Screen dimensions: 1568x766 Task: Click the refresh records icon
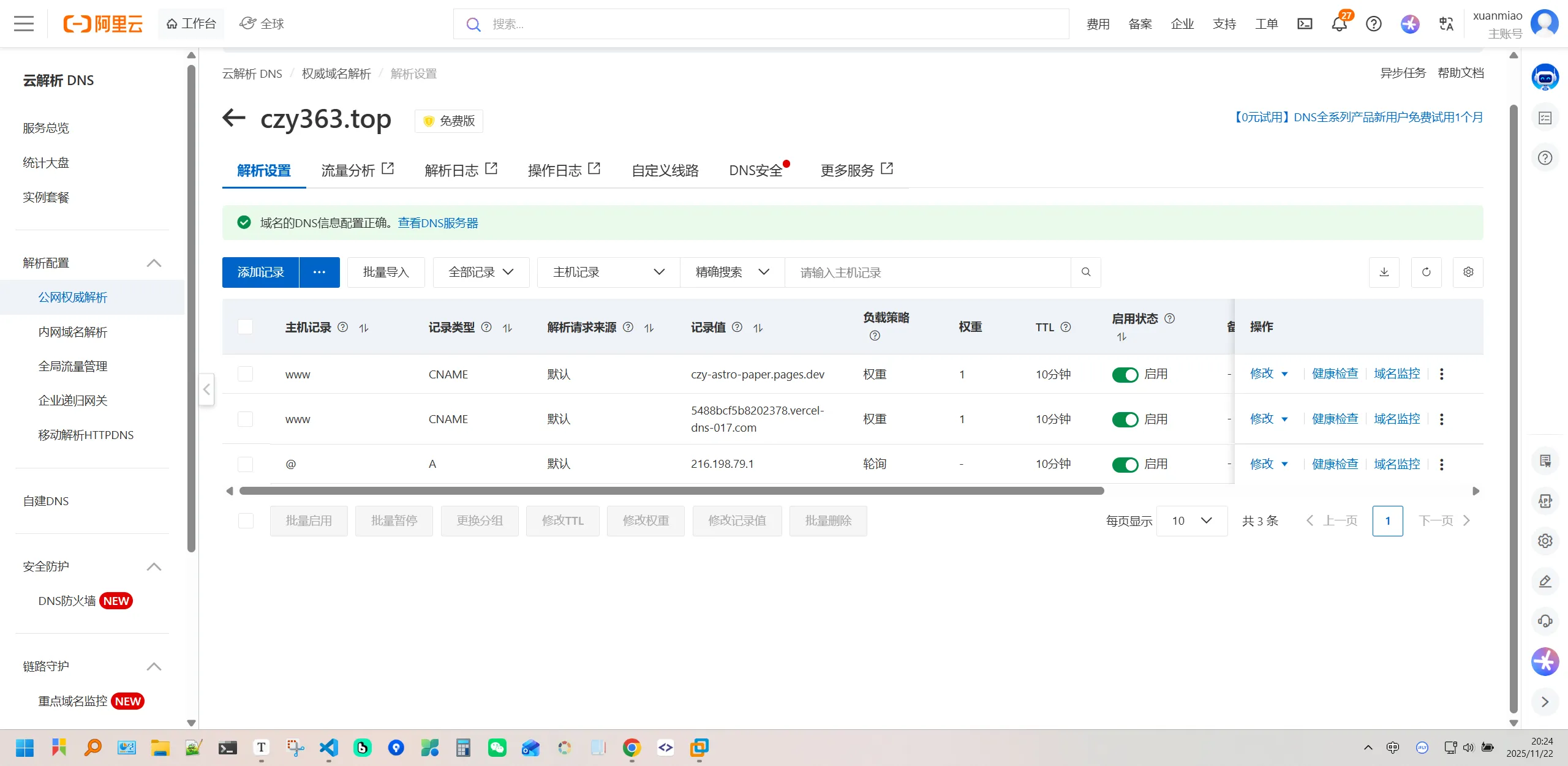point(1426,272)
